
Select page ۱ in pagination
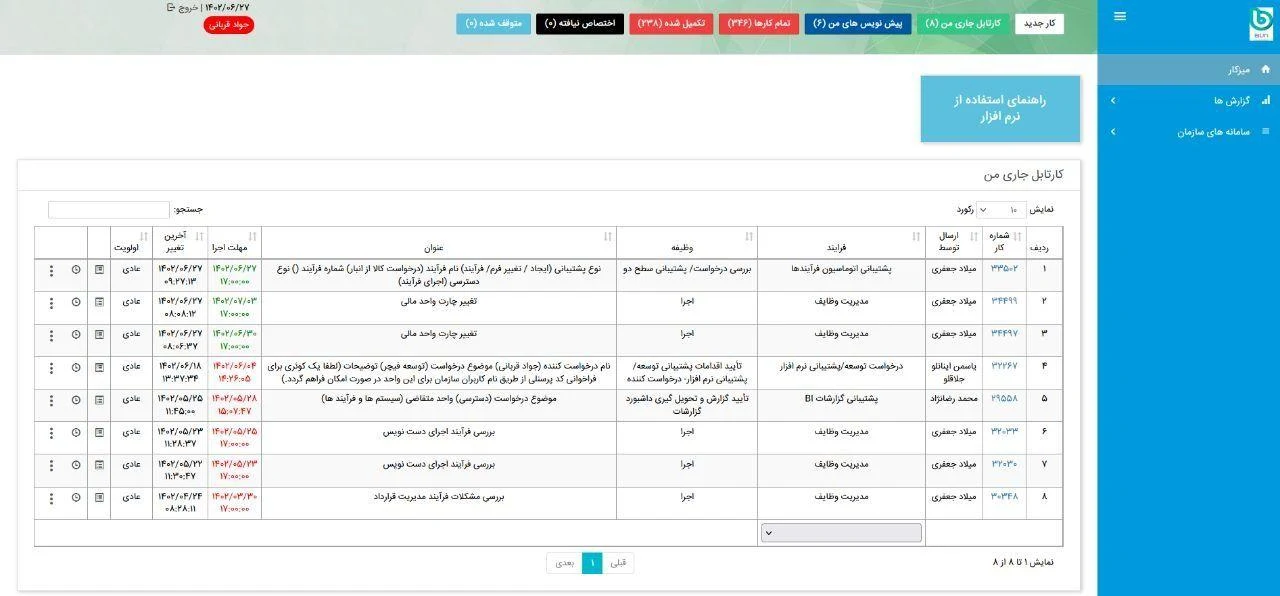(593, 563)
